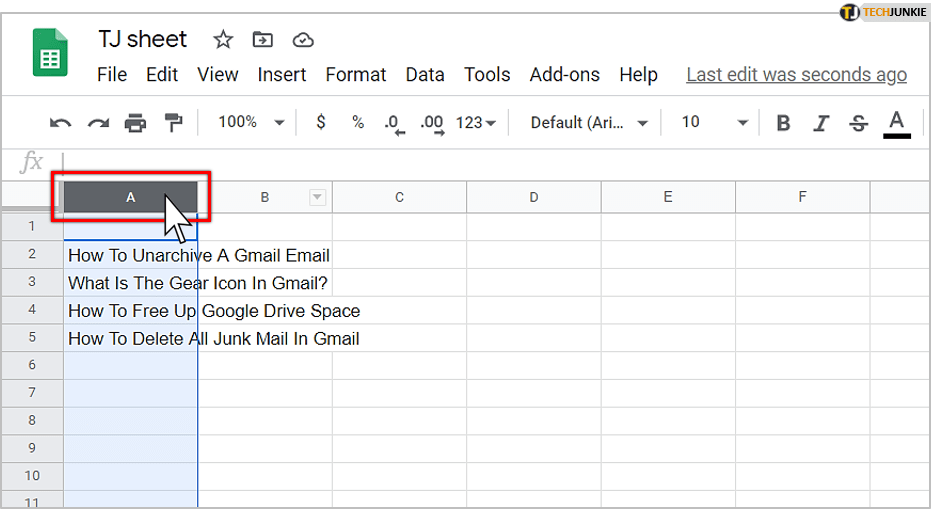Open the 100% zoom dropdown
934x509 pixels.
pos(250,122)
